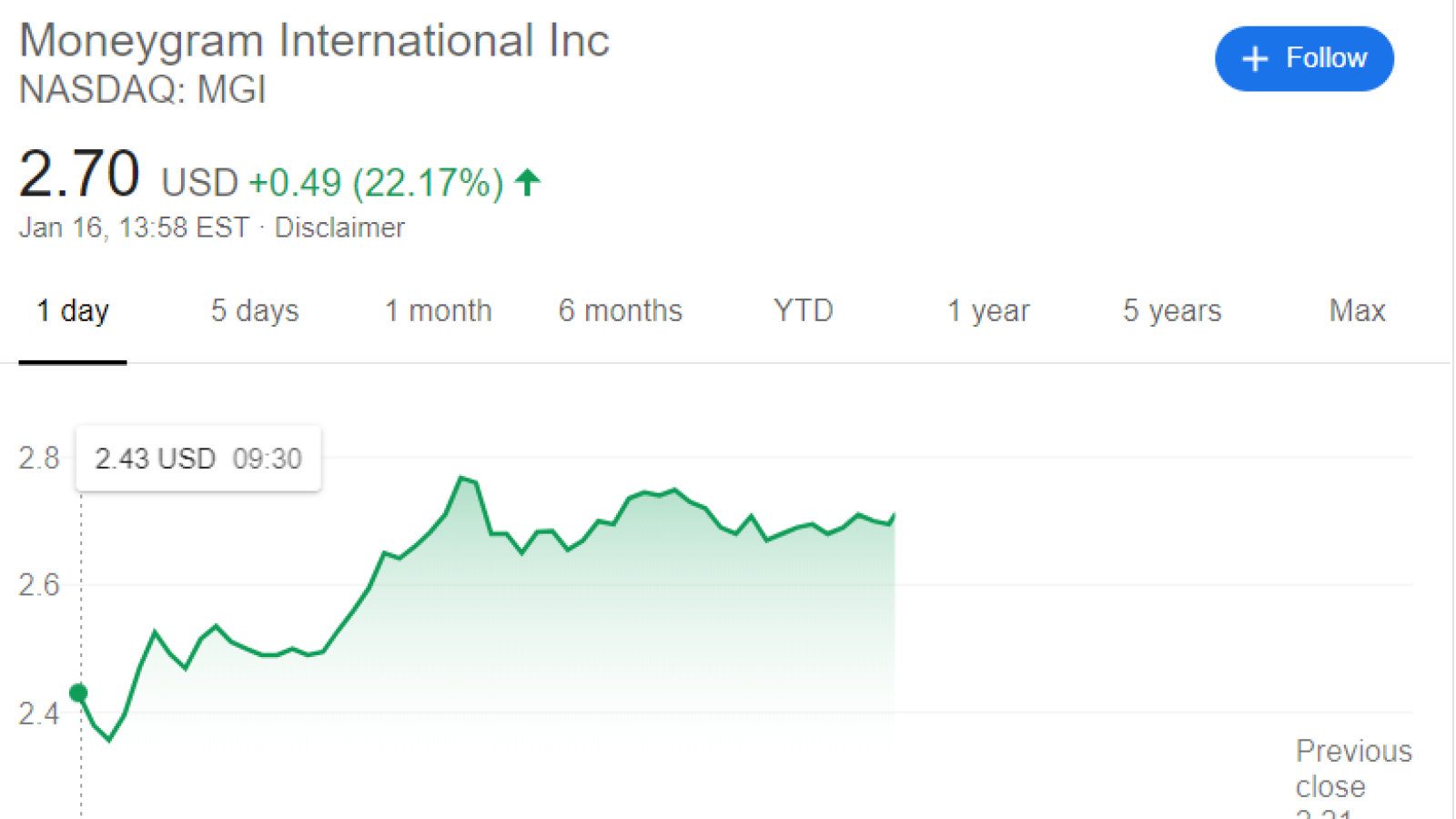Click the 2.70 current price value
The height and width of the screenshot is (819, 1456).
click(x=79, y=174)
